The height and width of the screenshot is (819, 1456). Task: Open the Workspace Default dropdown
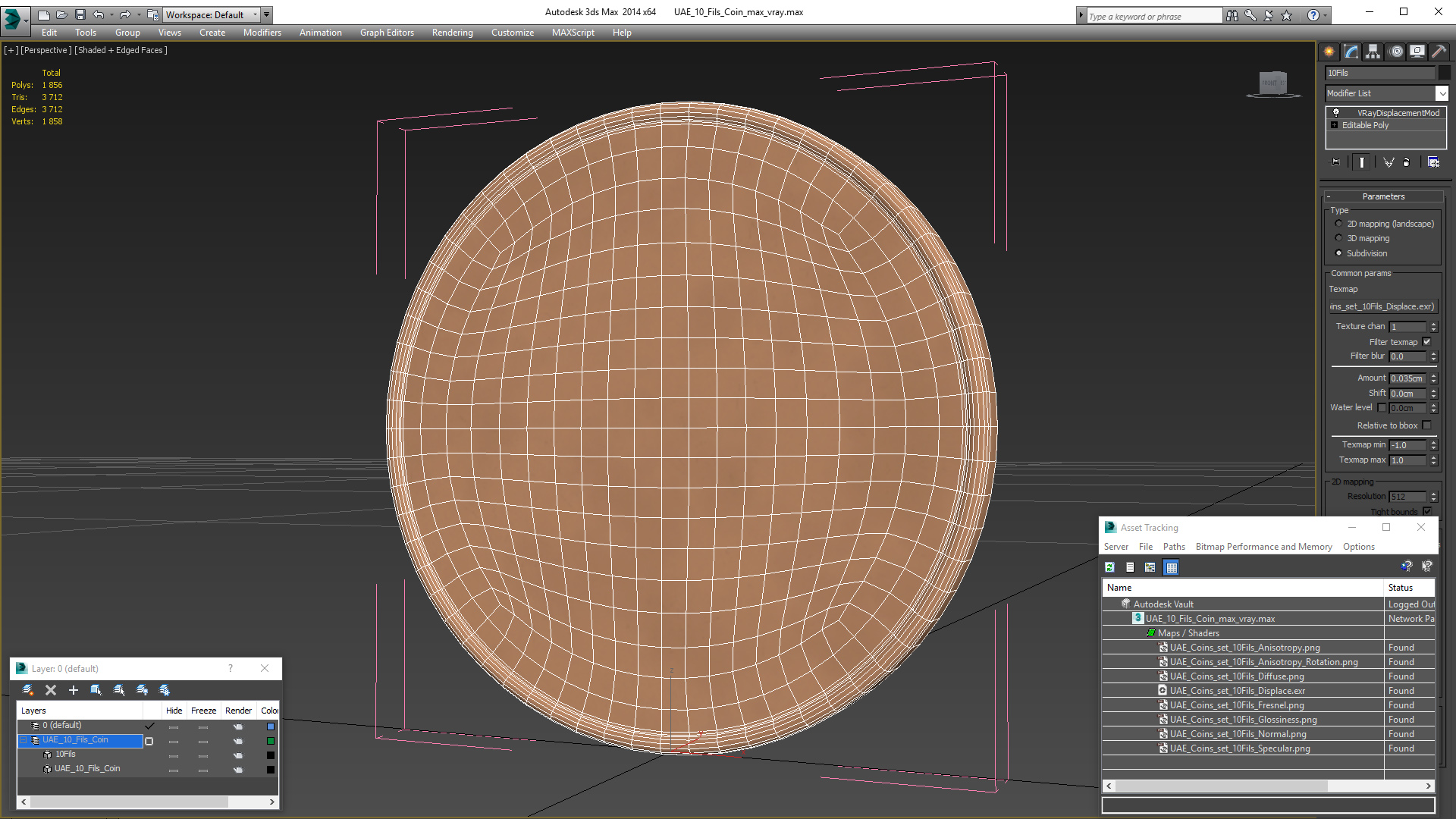pos(212,14)
